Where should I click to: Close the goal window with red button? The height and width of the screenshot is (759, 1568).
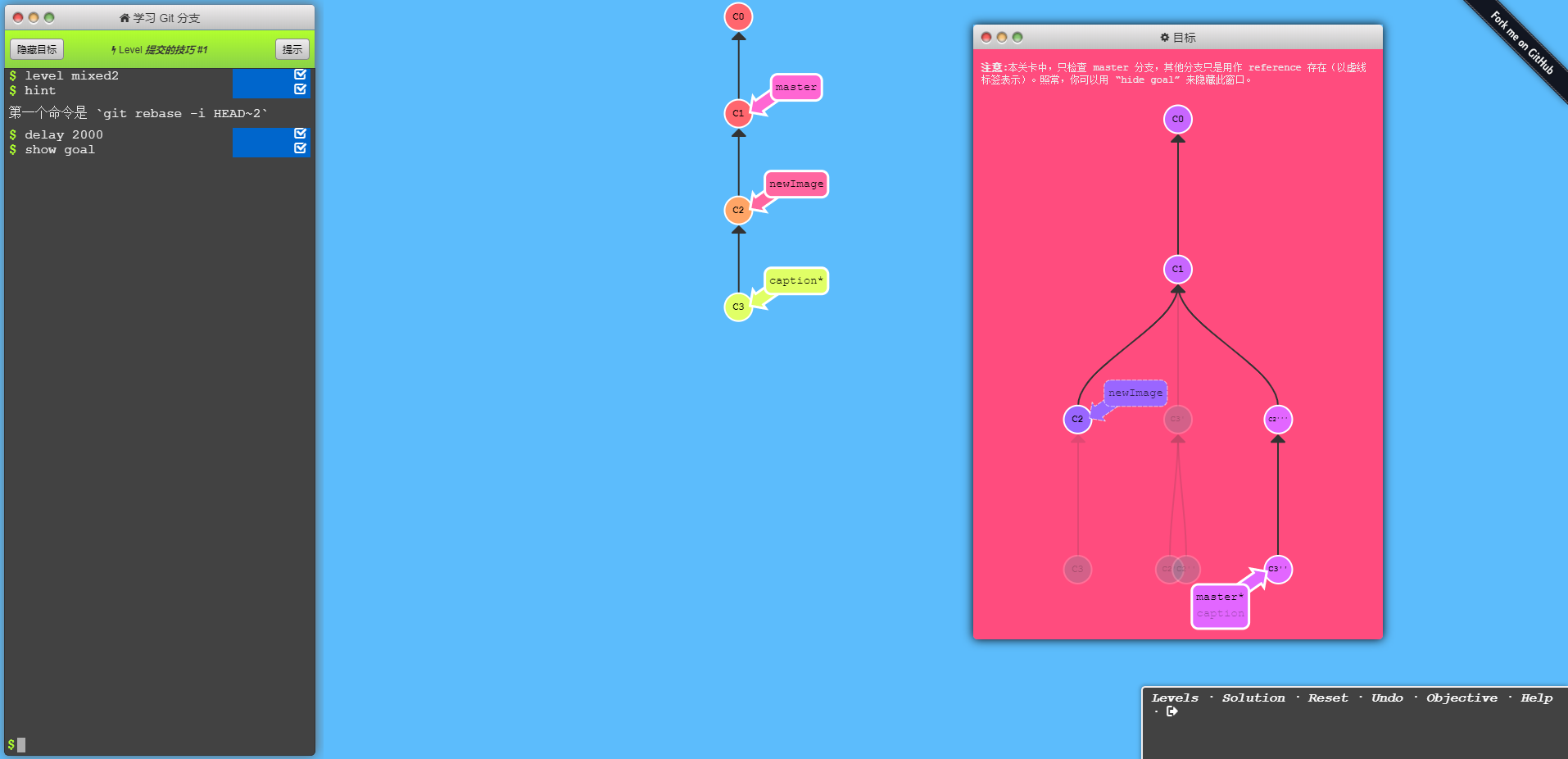[x=986, y=37]
